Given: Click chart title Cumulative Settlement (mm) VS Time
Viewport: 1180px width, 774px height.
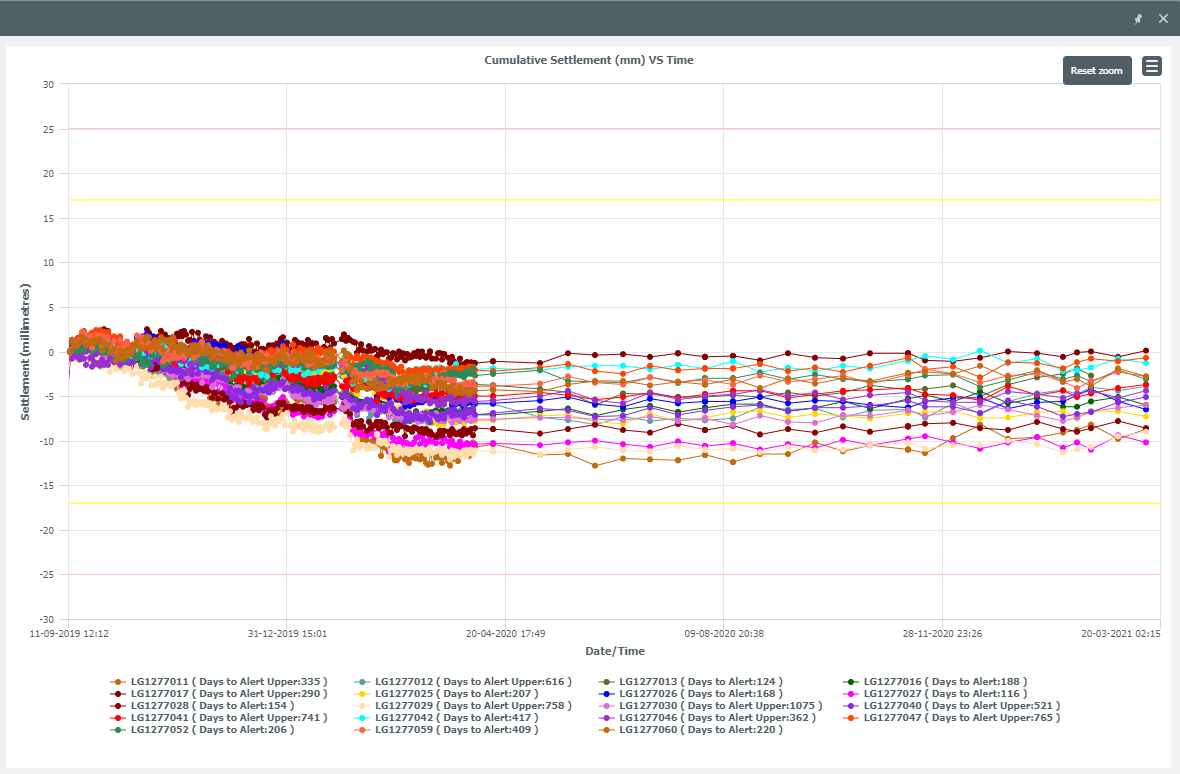Looking at the screenshot, I should click(588, 60).
